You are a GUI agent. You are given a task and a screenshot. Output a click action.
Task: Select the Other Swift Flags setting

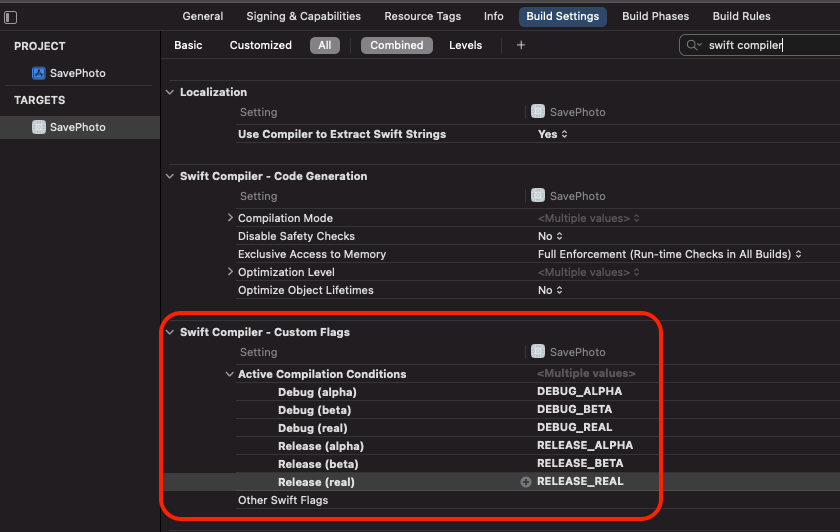(283, 500)
